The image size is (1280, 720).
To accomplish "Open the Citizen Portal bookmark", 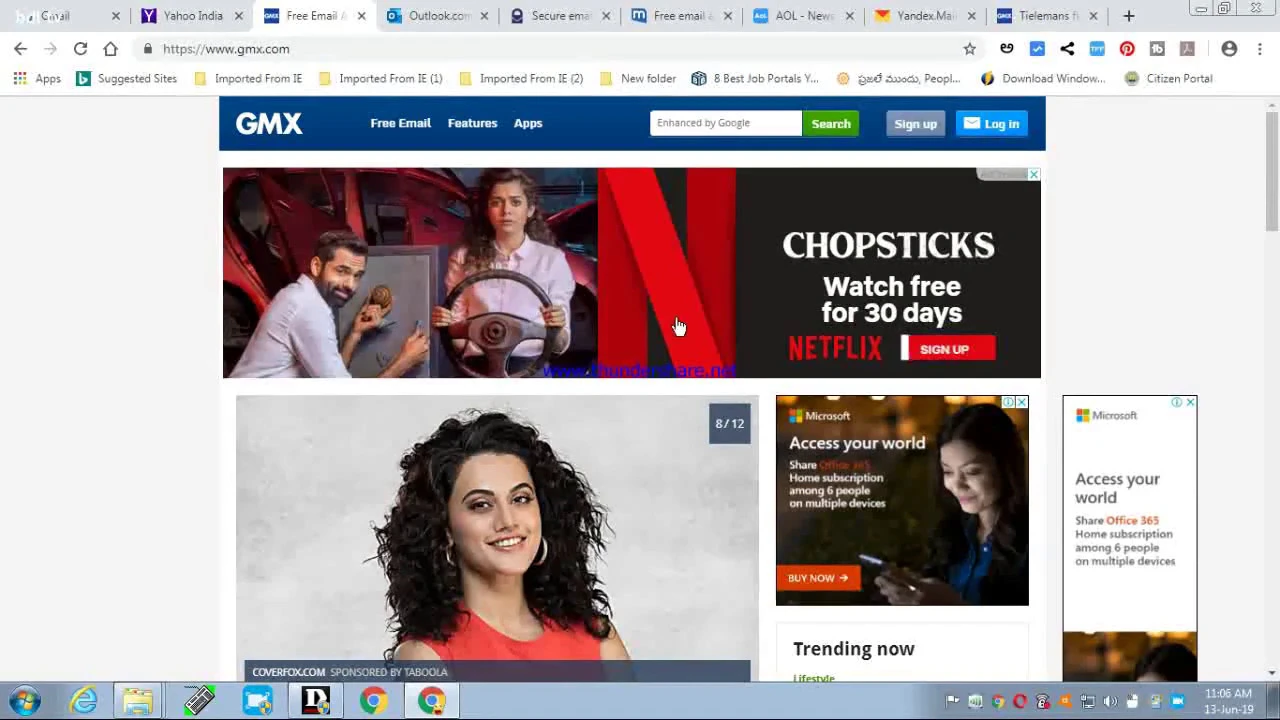I will [x=1168, y=78].
